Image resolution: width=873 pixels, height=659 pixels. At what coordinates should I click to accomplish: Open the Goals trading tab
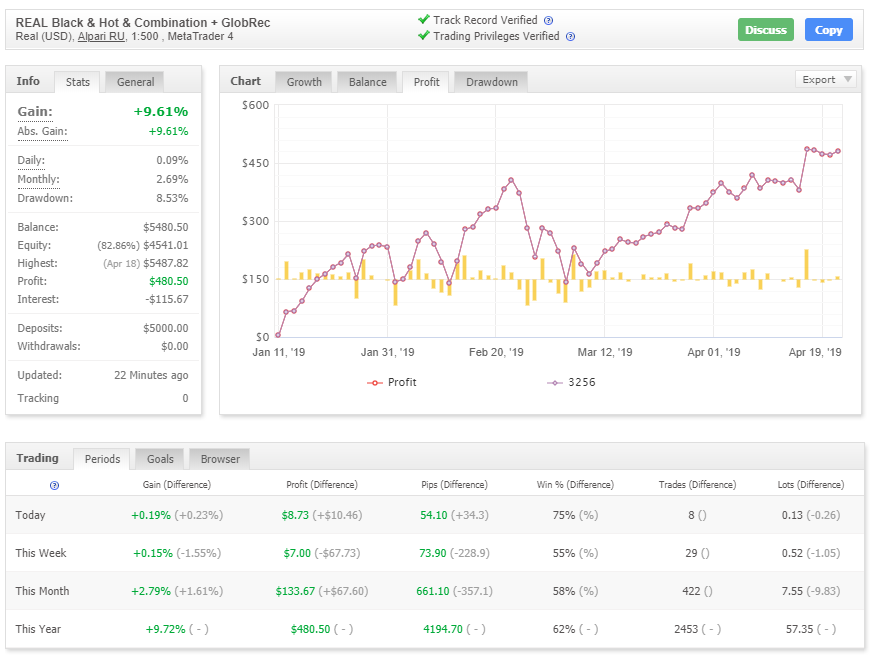(x=160, y=459)
